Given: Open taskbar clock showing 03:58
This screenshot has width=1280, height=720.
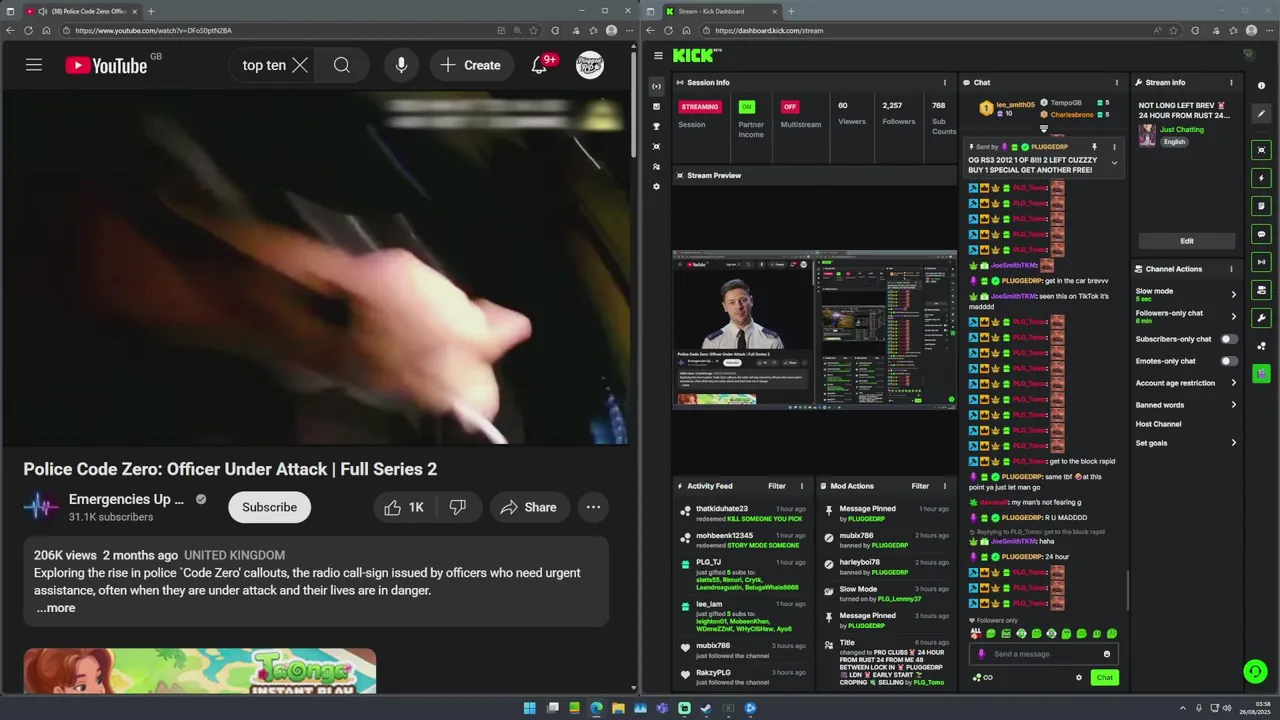Looking at the screenshot, I should click(x=1254, y=708).
